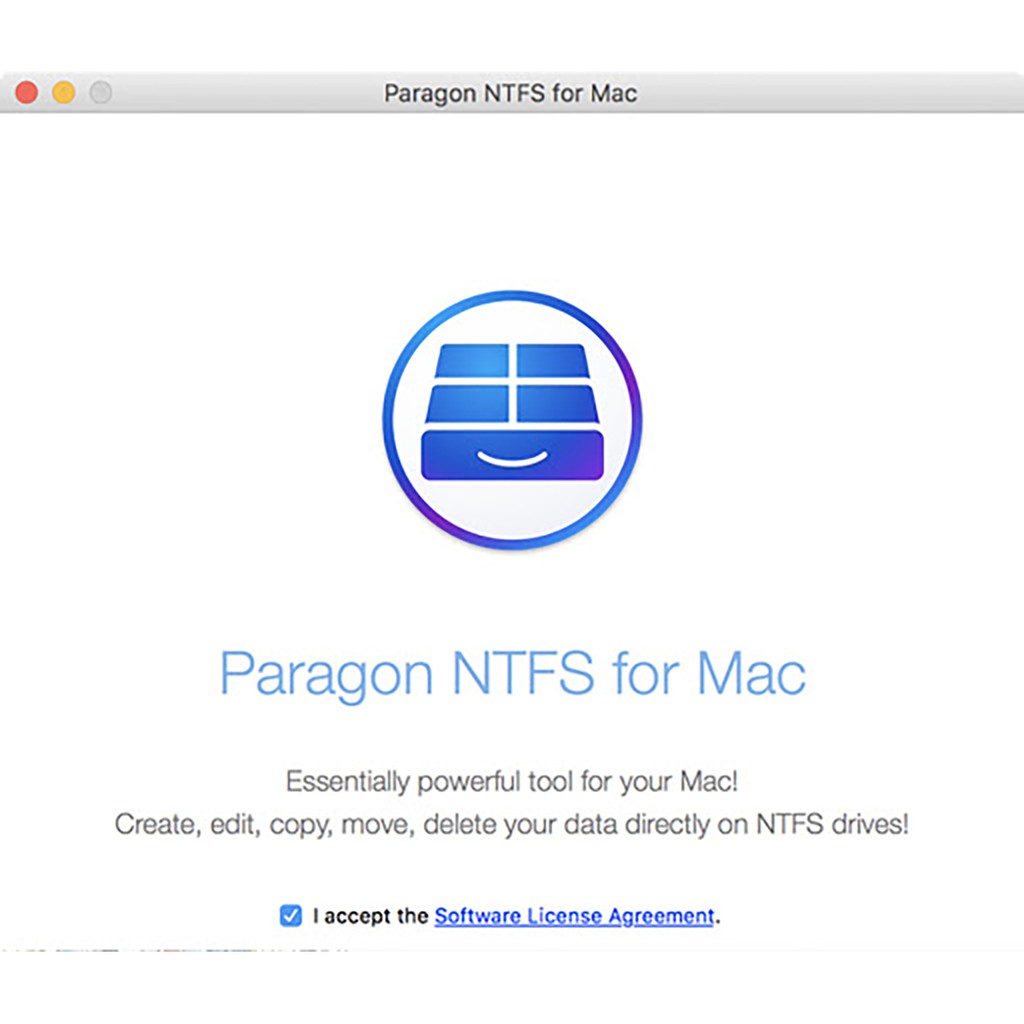Click the Paragon NTFS drive logo icon
This screenshot has height=1024, width=1024.
(513, 420)
